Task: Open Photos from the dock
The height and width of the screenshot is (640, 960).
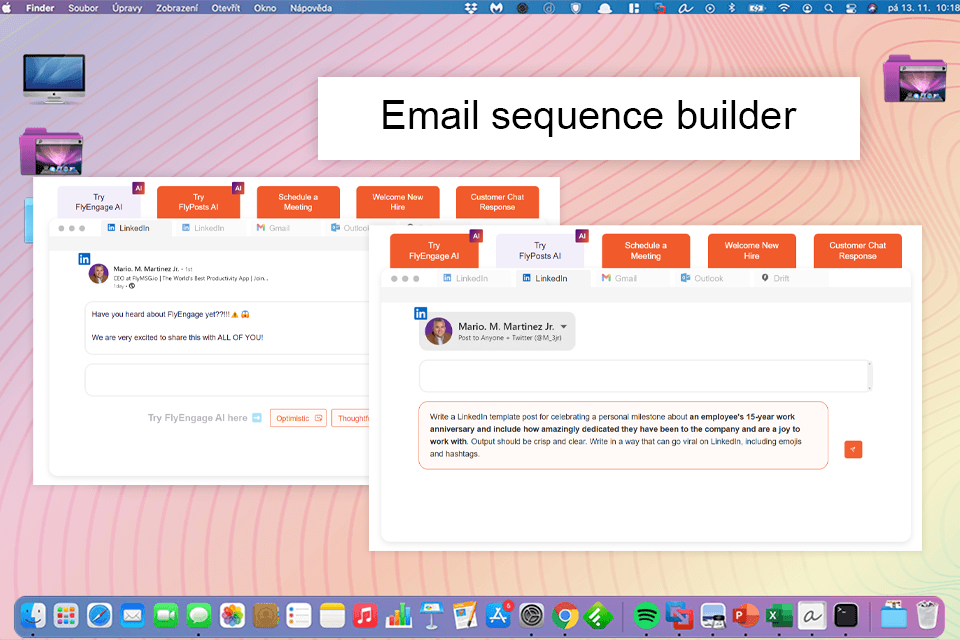Action: [x=232, y=616]
